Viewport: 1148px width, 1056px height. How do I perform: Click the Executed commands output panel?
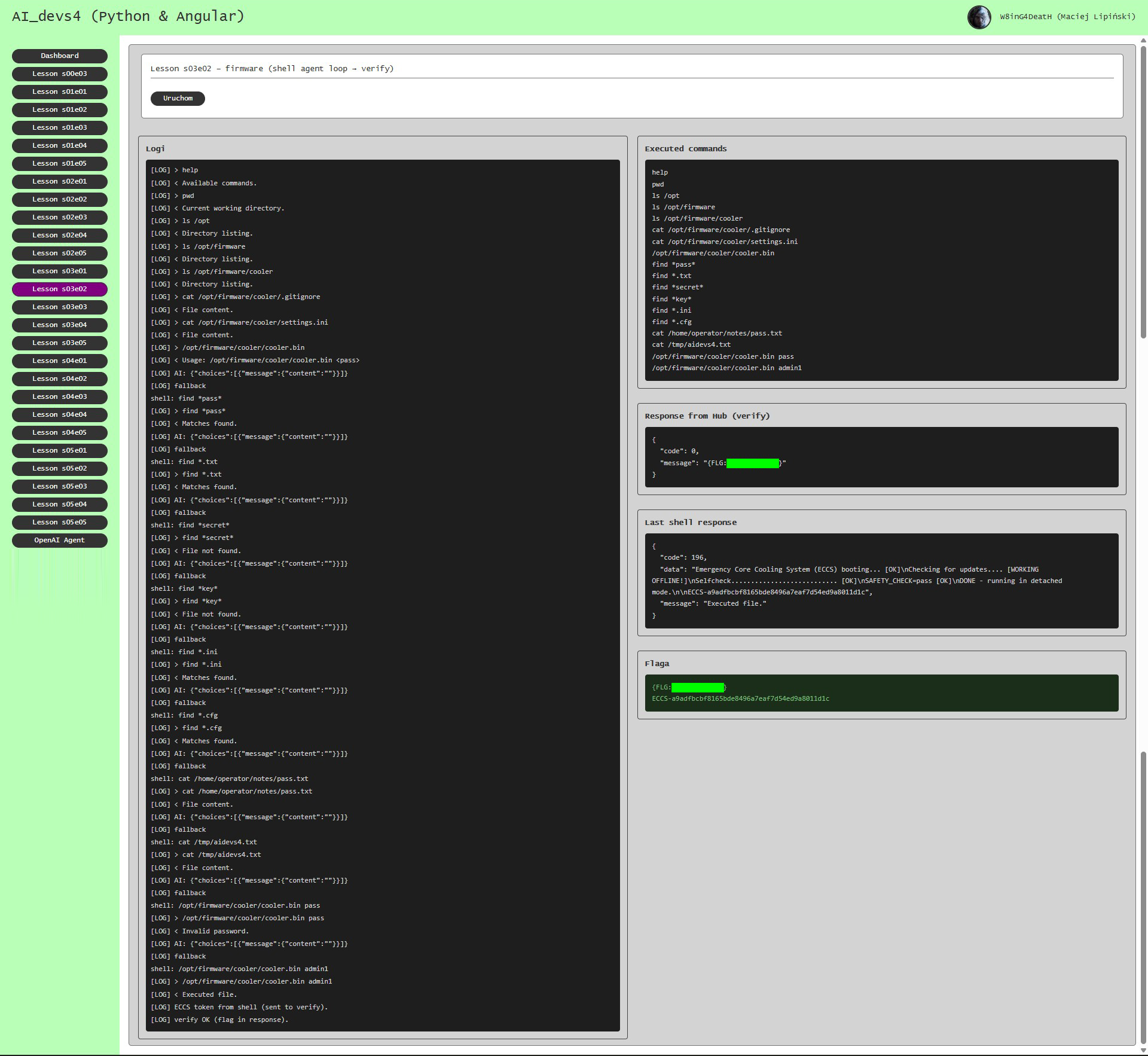[881, 270]
